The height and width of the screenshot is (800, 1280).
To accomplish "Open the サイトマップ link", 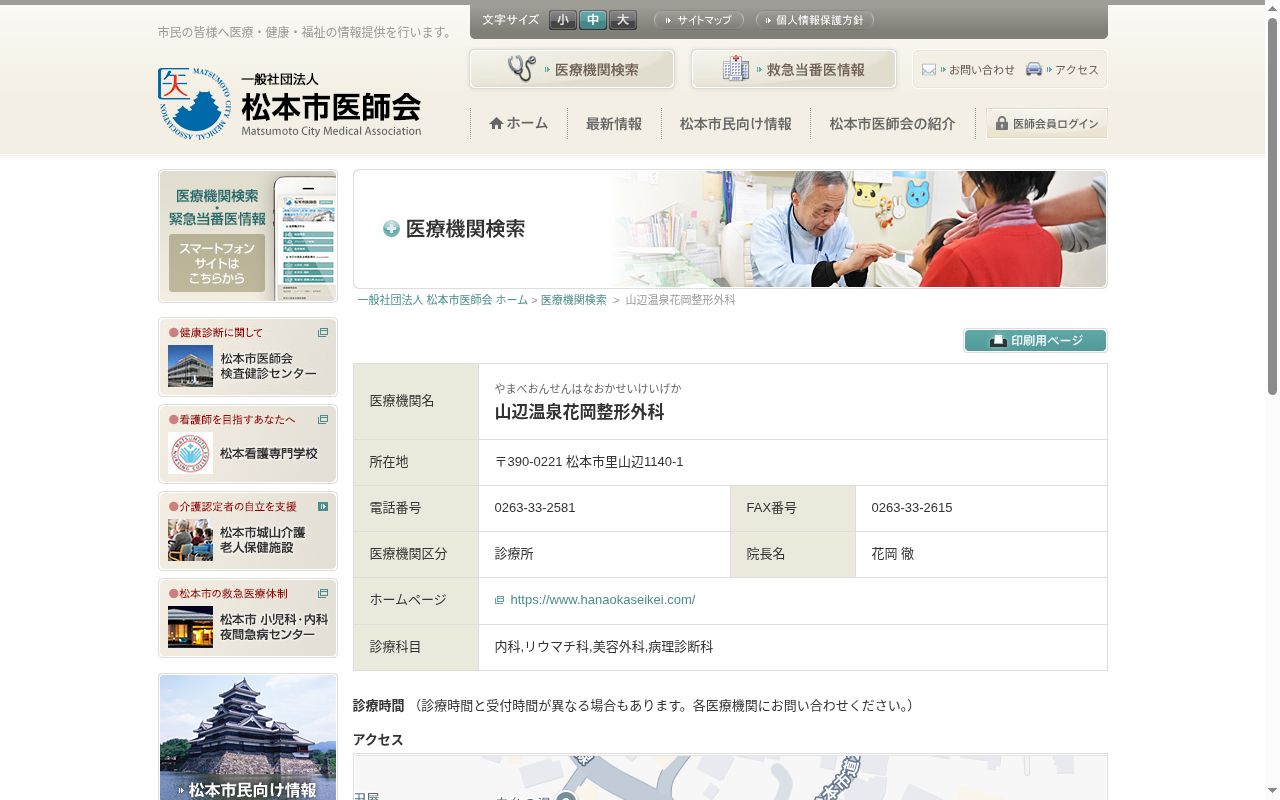I will (698, 20).
